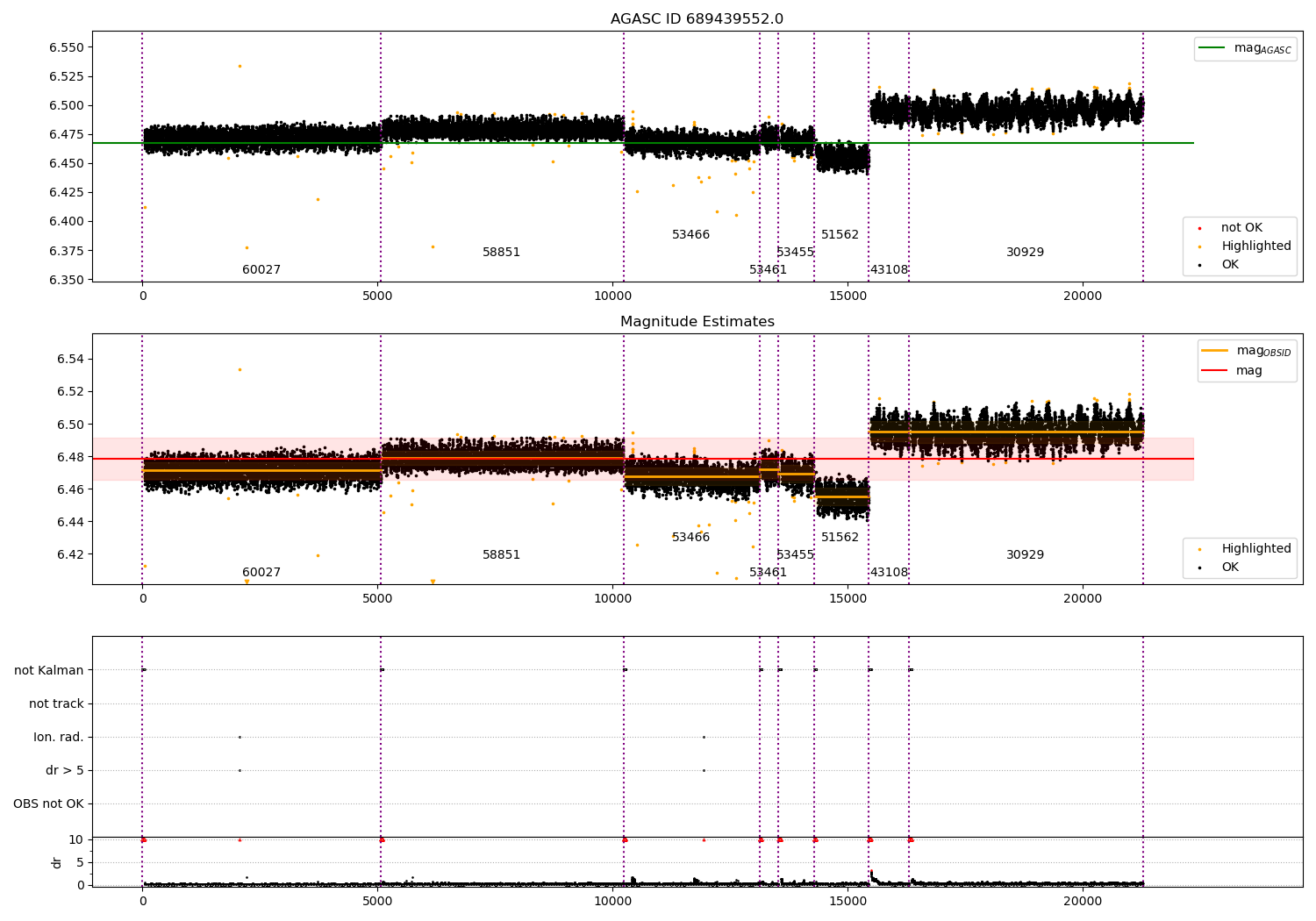
Task: Click the 6.425 y-tick in top plot
Action: (67, 192)
